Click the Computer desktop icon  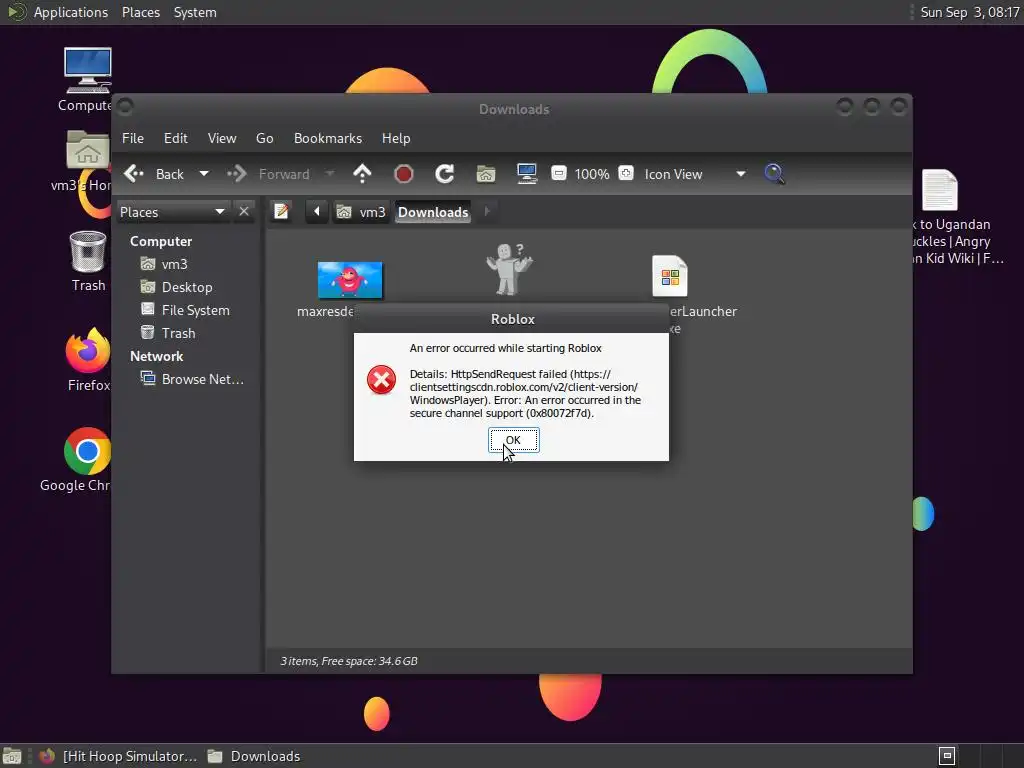pos(88,71)
